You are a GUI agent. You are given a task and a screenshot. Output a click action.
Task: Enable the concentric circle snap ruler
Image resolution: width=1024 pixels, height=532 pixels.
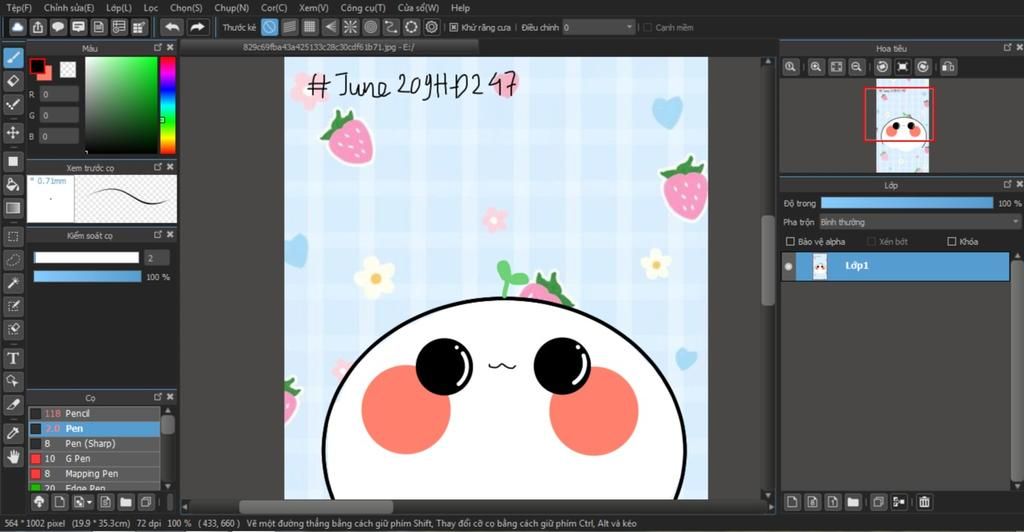370,27
